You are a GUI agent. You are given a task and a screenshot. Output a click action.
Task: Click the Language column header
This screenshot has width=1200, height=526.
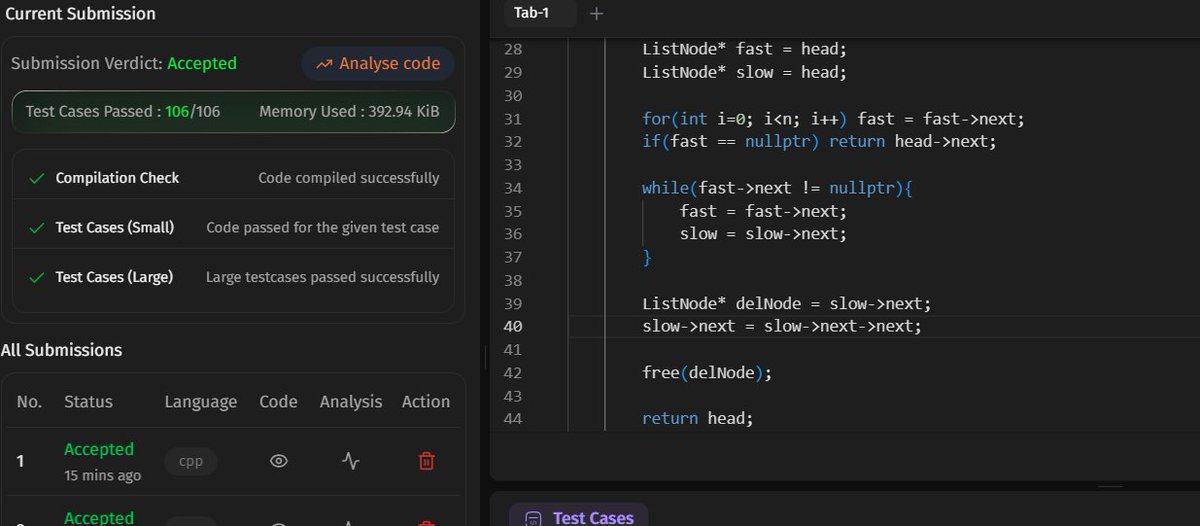[201, 401]
